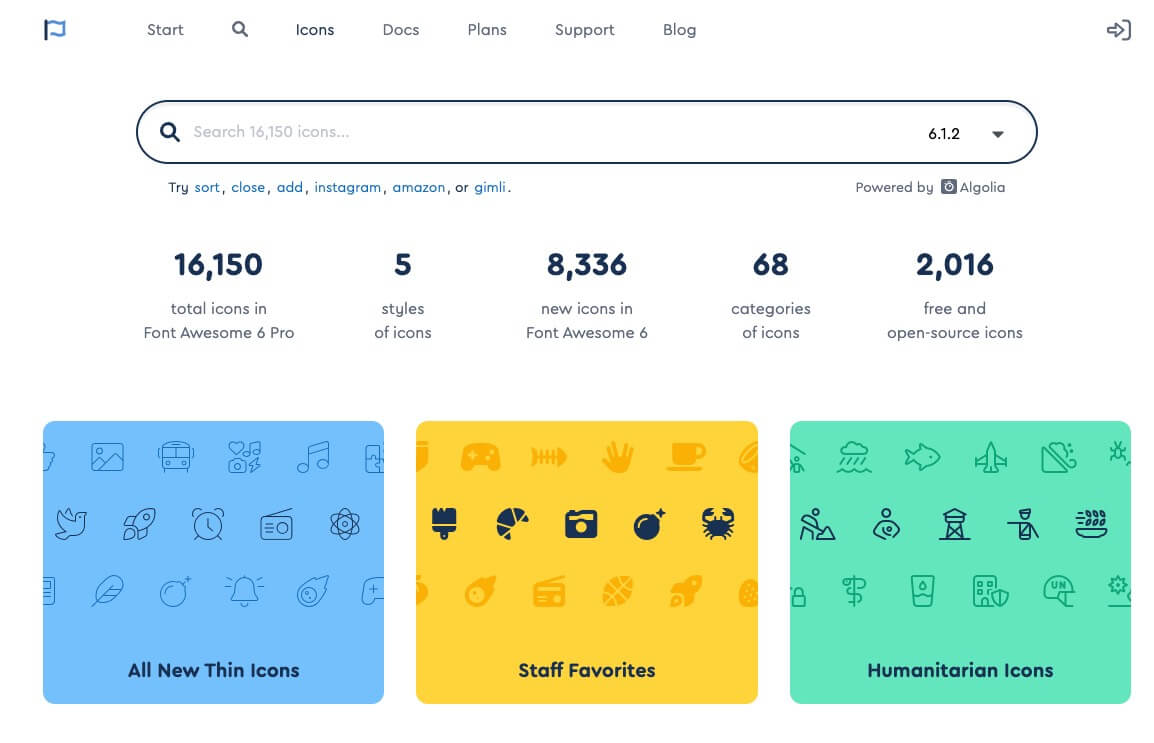The image size is (1154, 743).
Task: Click the image icon in Thin Icons card
Action: tap(107, 457)
